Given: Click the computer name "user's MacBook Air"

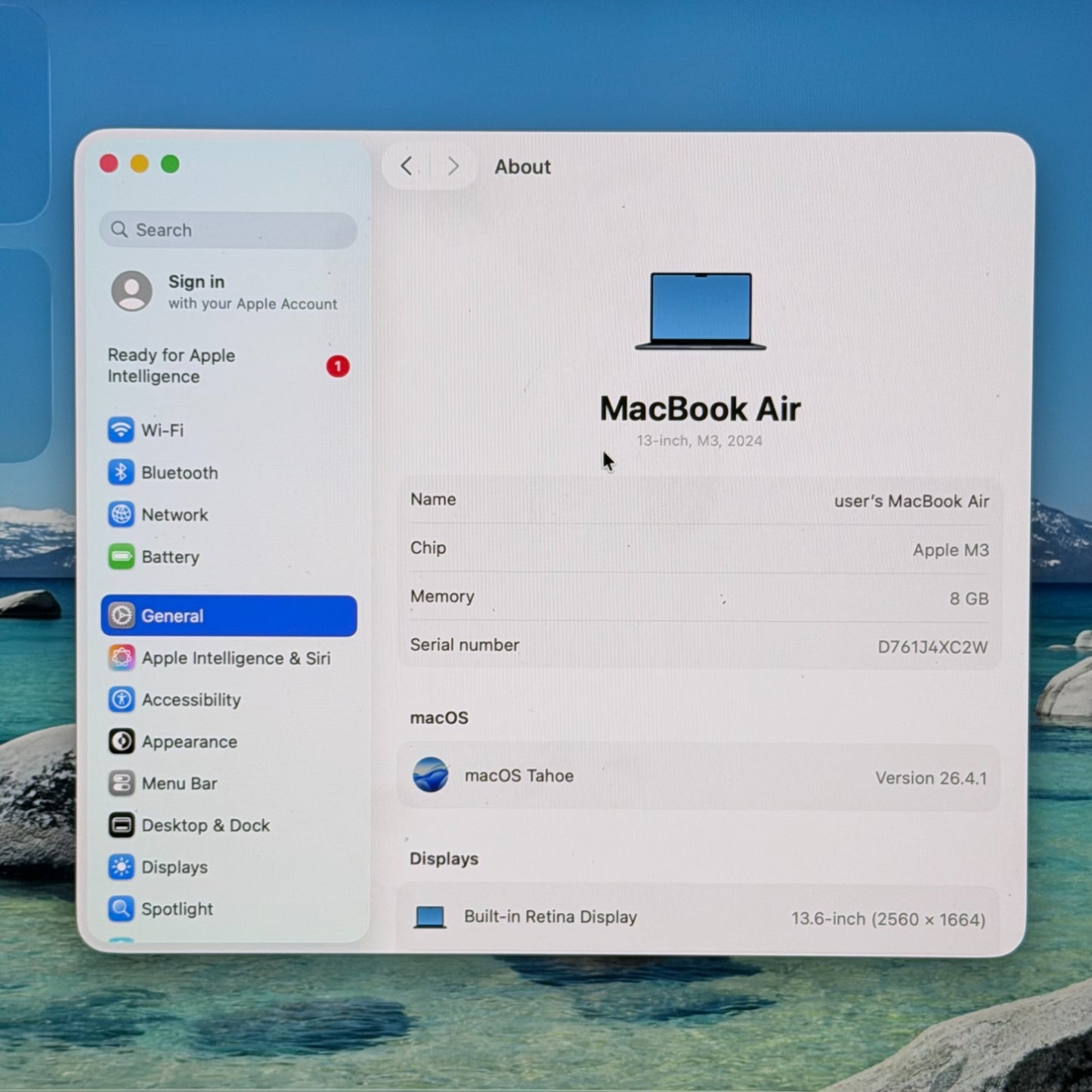Looking at the screenshot, I should click(911, 502).
